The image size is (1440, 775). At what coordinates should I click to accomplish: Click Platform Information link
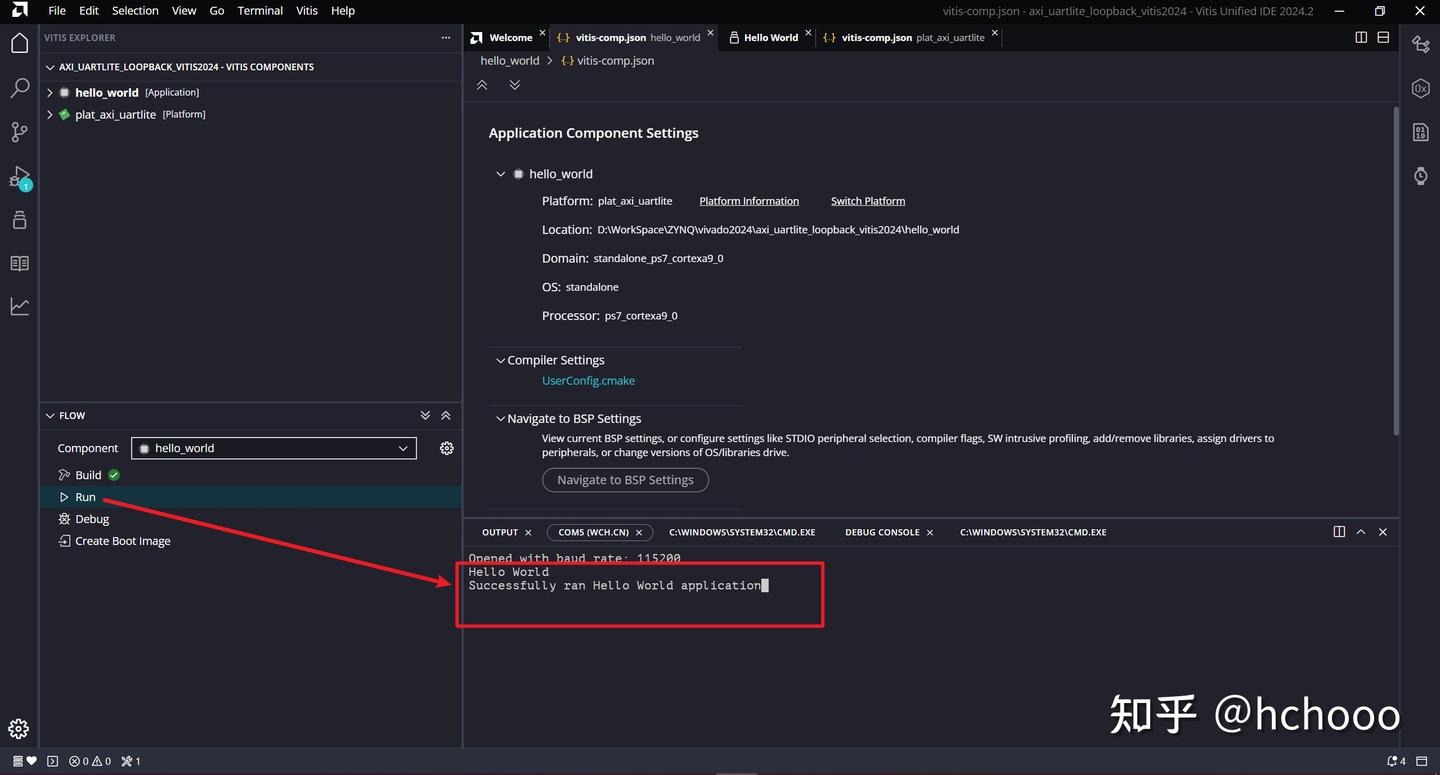[749, 201]
